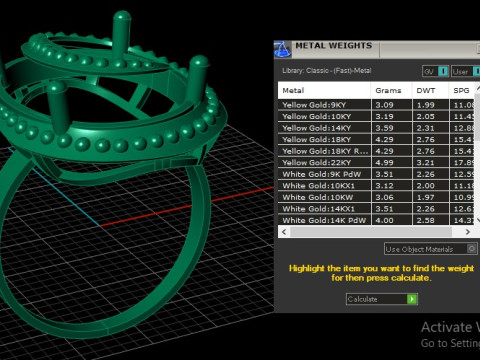The height and width of the screenshot is (360, 480).
Task: Click the grams value for Yellow Gold:18KY
Action: click(391, 139)
